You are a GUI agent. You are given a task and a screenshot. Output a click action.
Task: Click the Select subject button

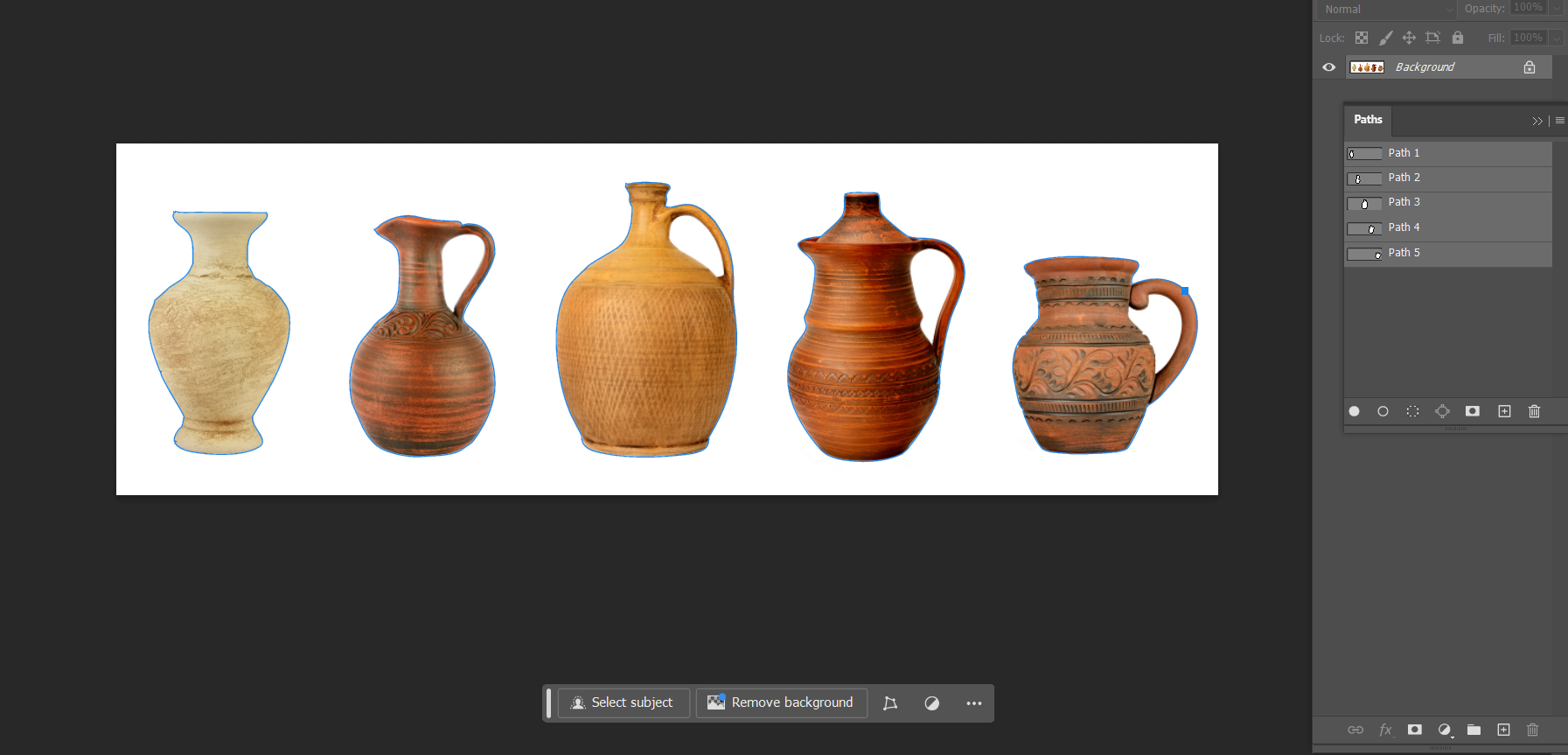tap(623, 703)
